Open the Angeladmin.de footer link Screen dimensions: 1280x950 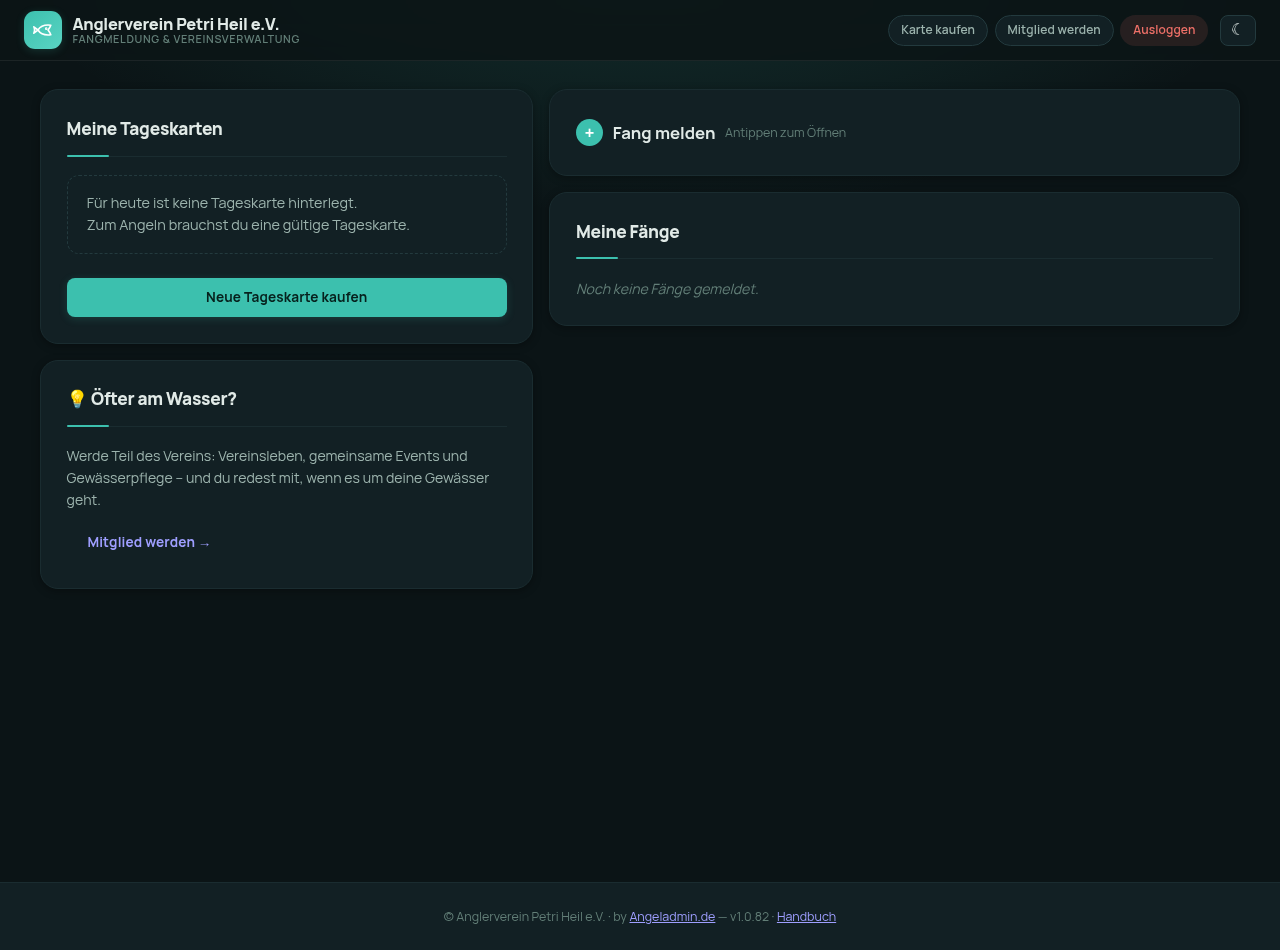[672, 917]
